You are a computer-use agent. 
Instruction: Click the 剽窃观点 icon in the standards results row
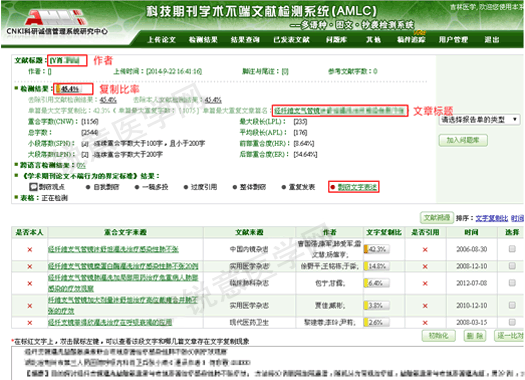coord(33,187)
